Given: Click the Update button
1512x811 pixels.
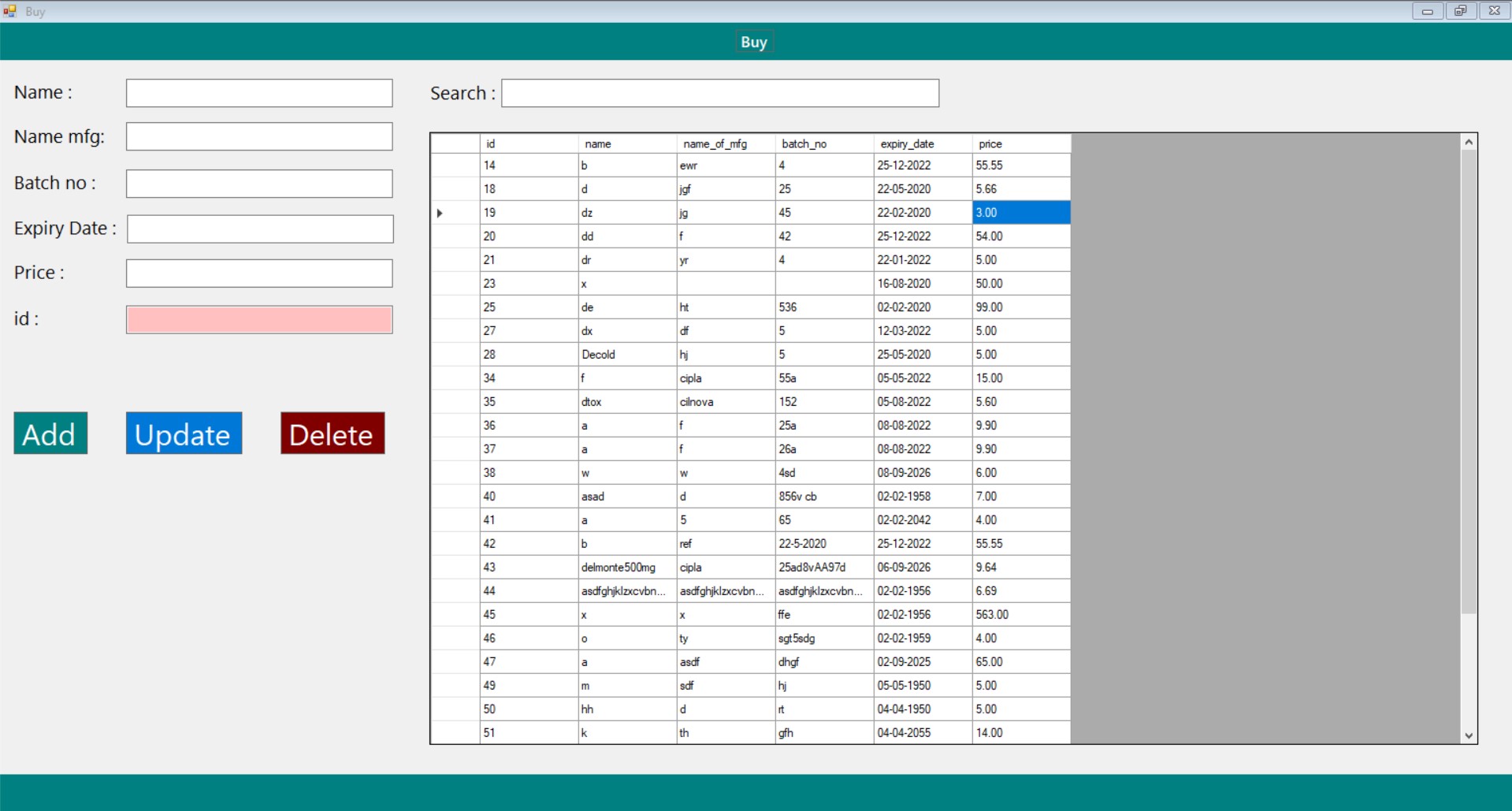Looking at the screenshot, I should coord(184,433).
